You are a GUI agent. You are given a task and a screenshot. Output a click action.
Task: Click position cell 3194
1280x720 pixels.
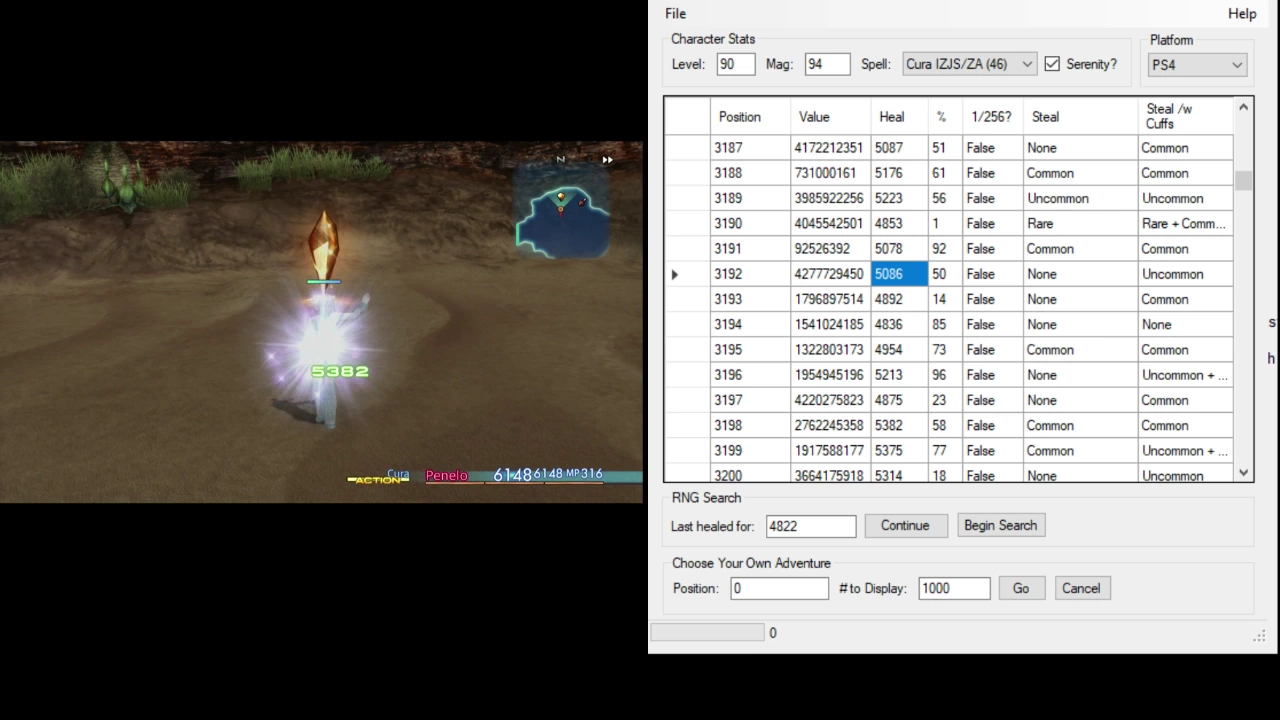750,324
